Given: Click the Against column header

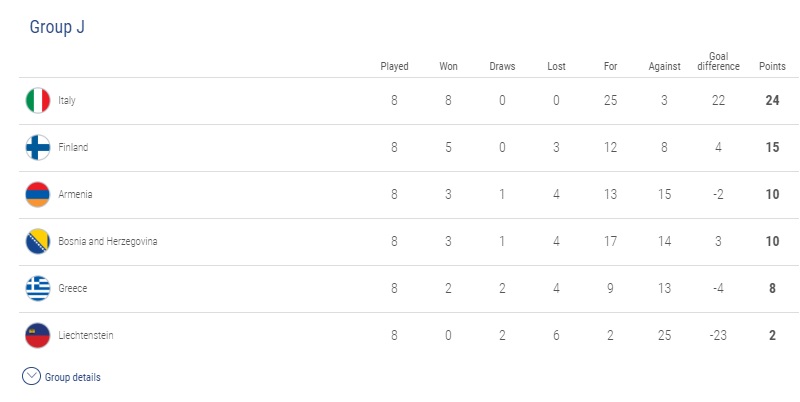Looking at the screenshot, I should (664, 66).
